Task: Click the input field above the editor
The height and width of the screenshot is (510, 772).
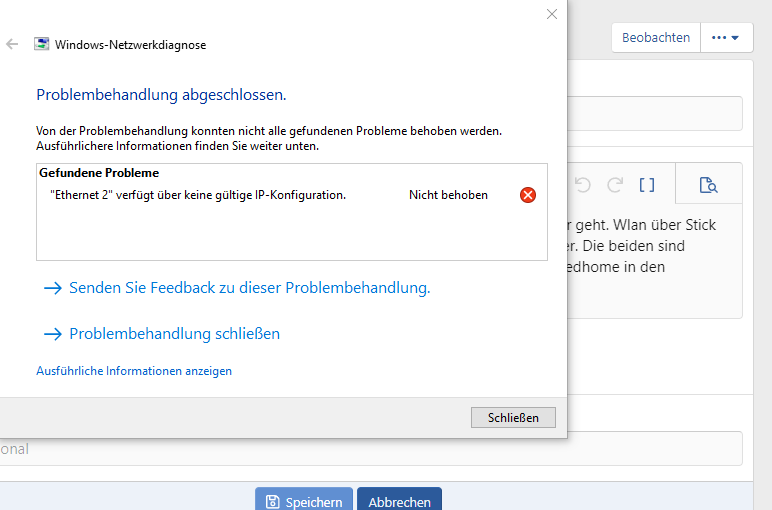Action: tap(655, 114)
